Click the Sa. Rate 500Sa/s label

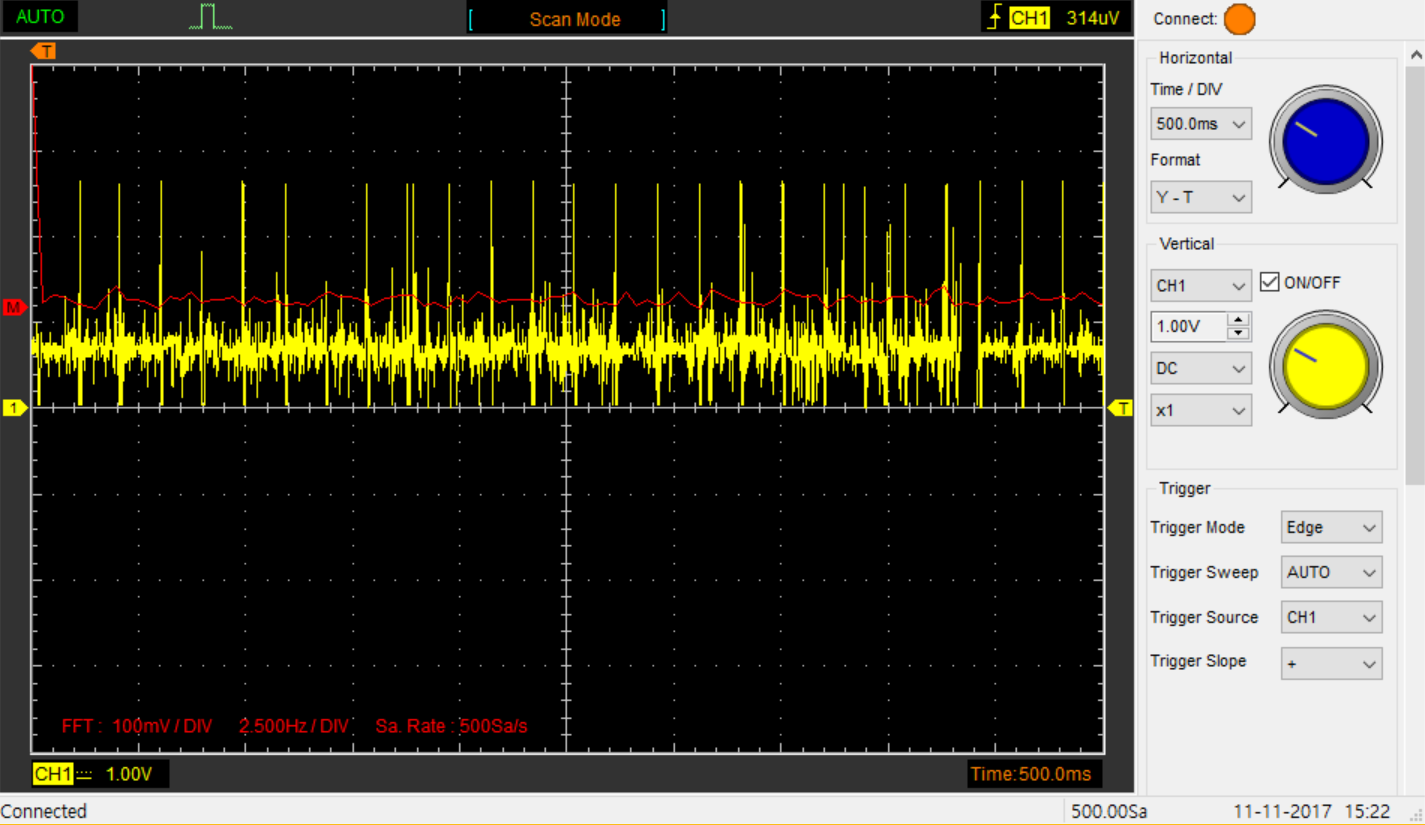click(x=451, y=726)
